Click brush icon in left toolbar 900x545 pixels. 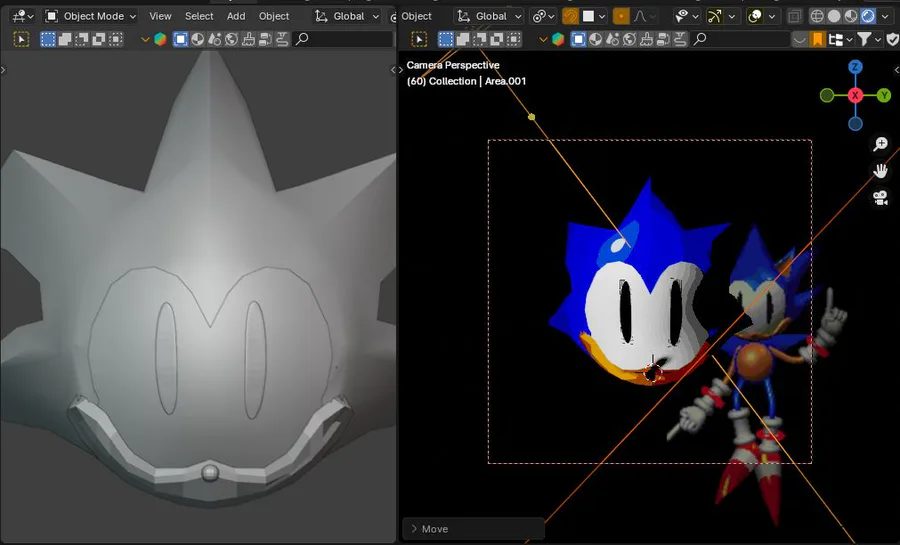249,39
